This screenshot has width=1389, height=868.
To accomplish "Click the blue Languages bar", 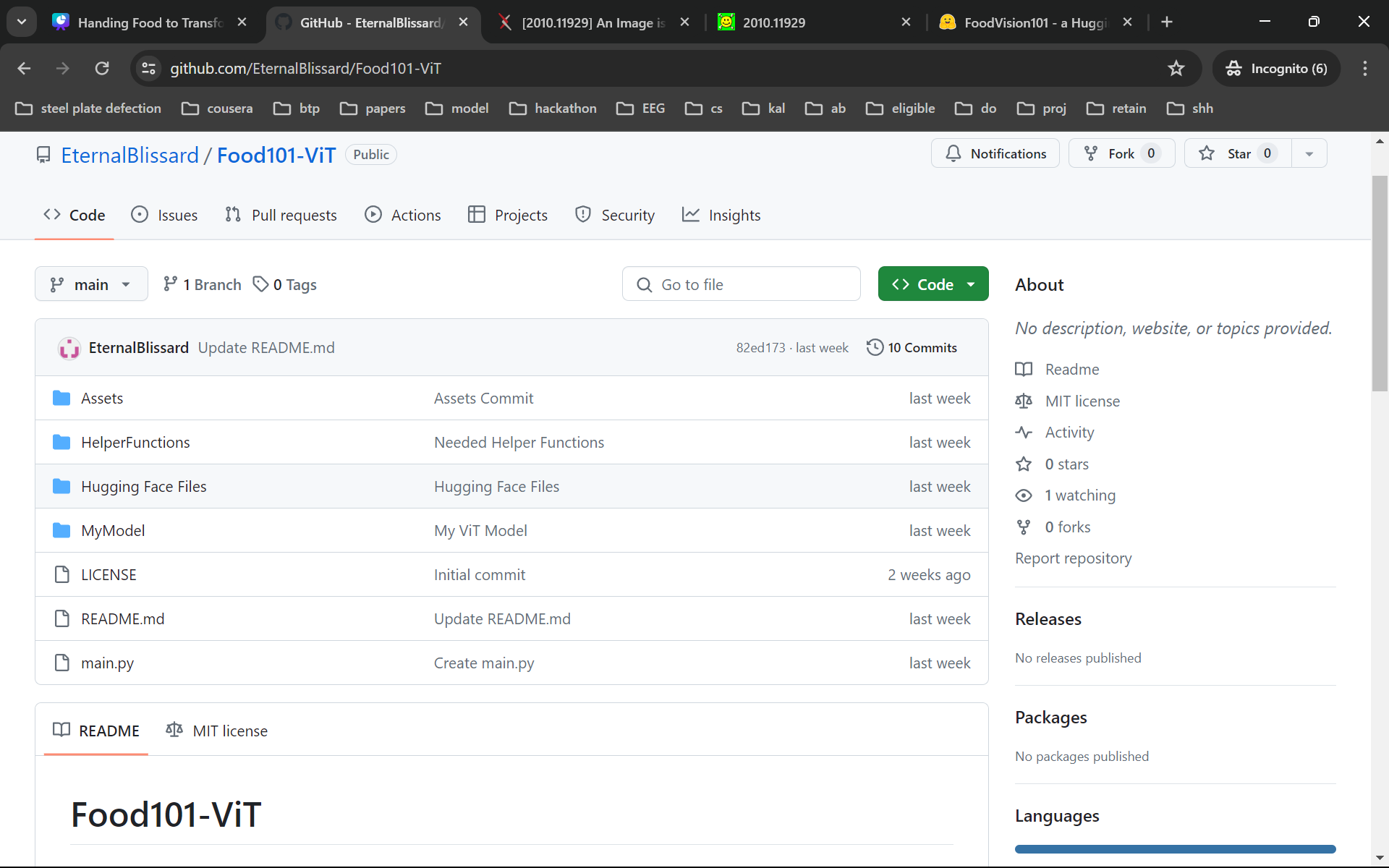I will tap(1175, 849).
